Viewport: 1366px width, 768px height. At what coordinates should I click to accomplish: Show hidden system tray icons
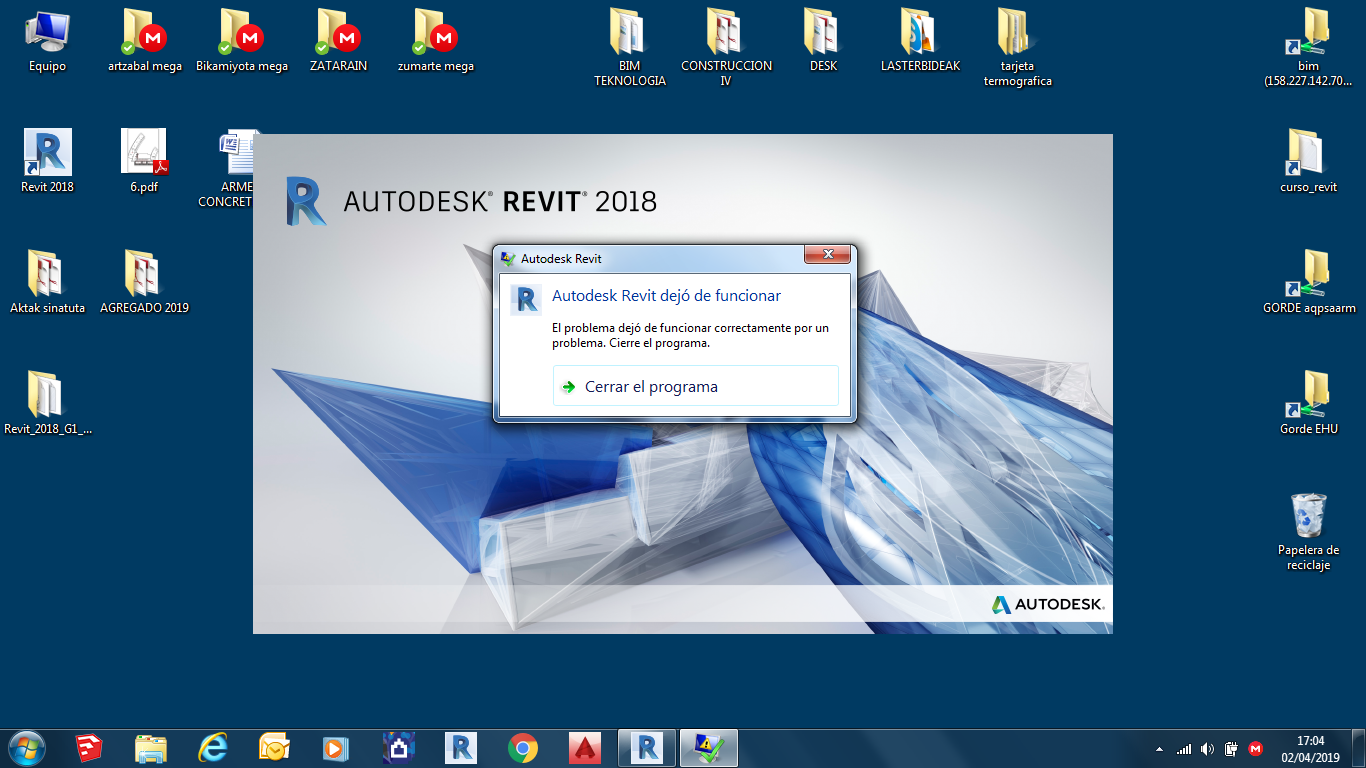(1159, 749)
